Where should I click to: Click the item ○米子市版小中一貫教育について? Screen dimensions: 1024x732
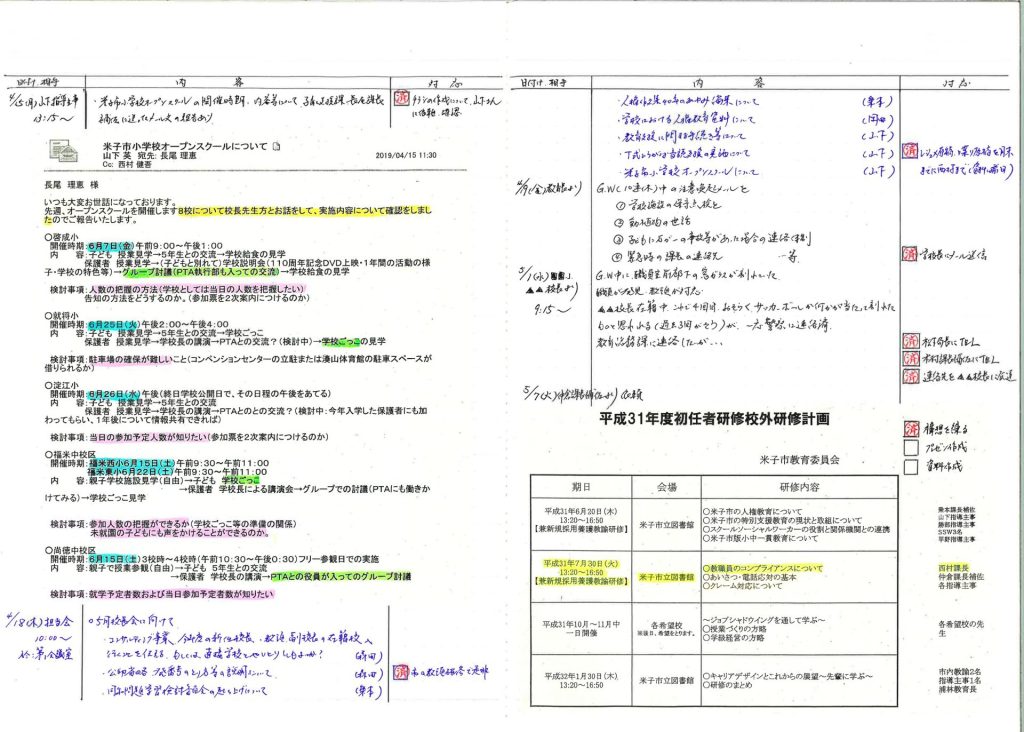760,539
